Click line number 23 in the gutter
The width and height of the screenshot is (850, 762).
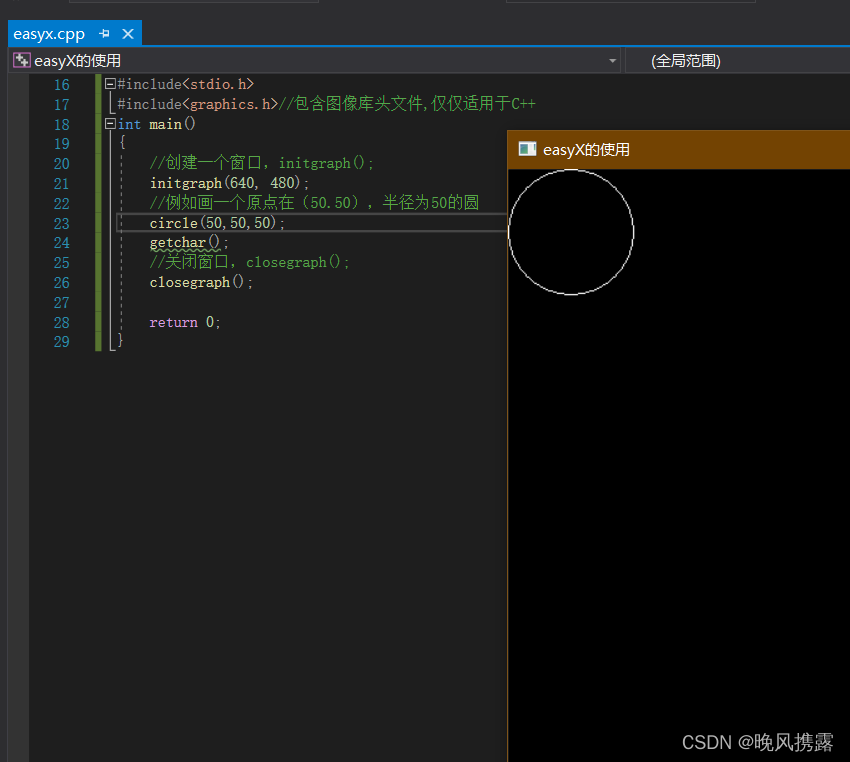[x=61, y=223]
